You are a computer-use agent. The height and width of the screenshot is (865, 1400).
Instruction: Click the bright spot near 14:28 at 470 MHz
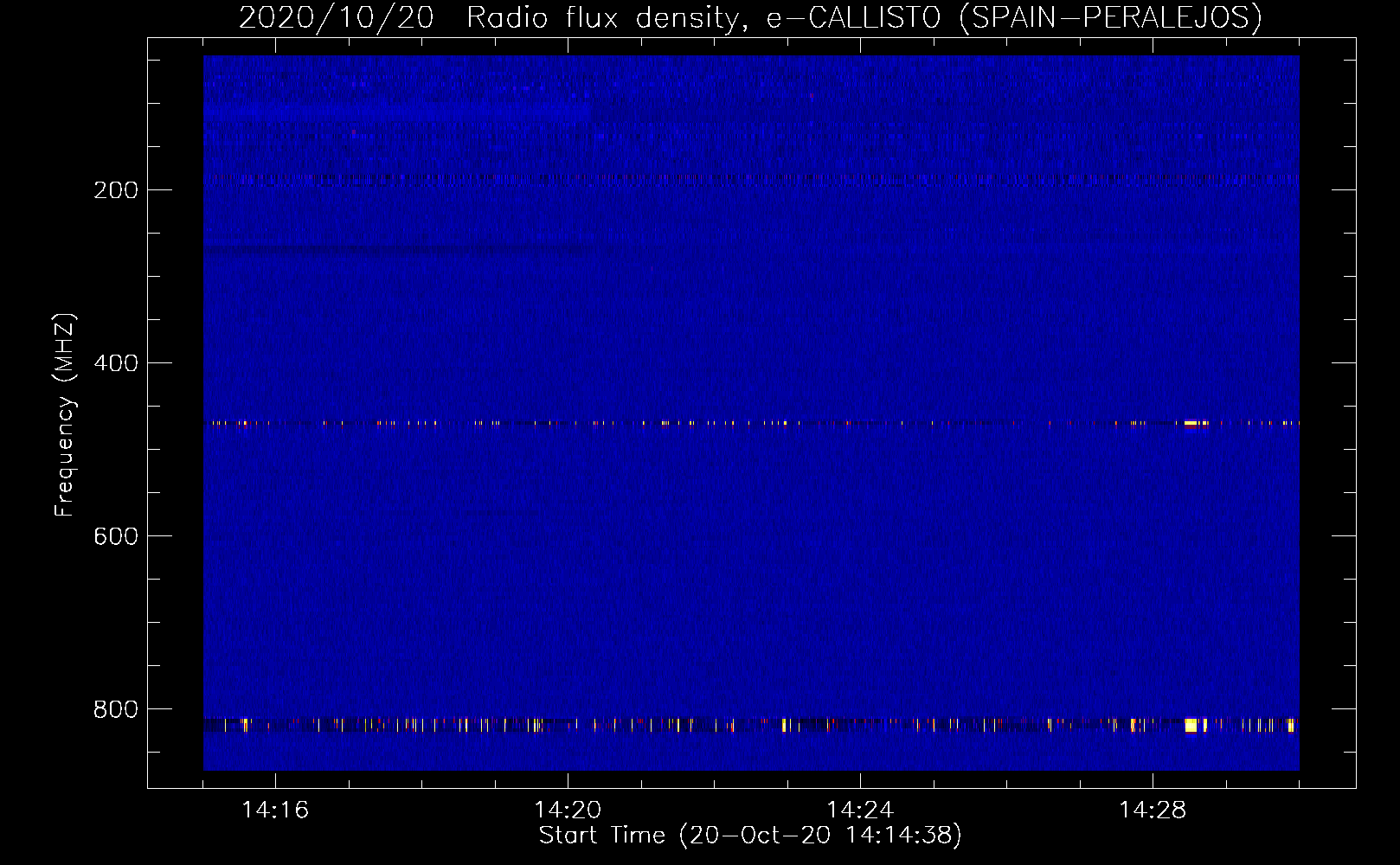(x=1191, y=423)
